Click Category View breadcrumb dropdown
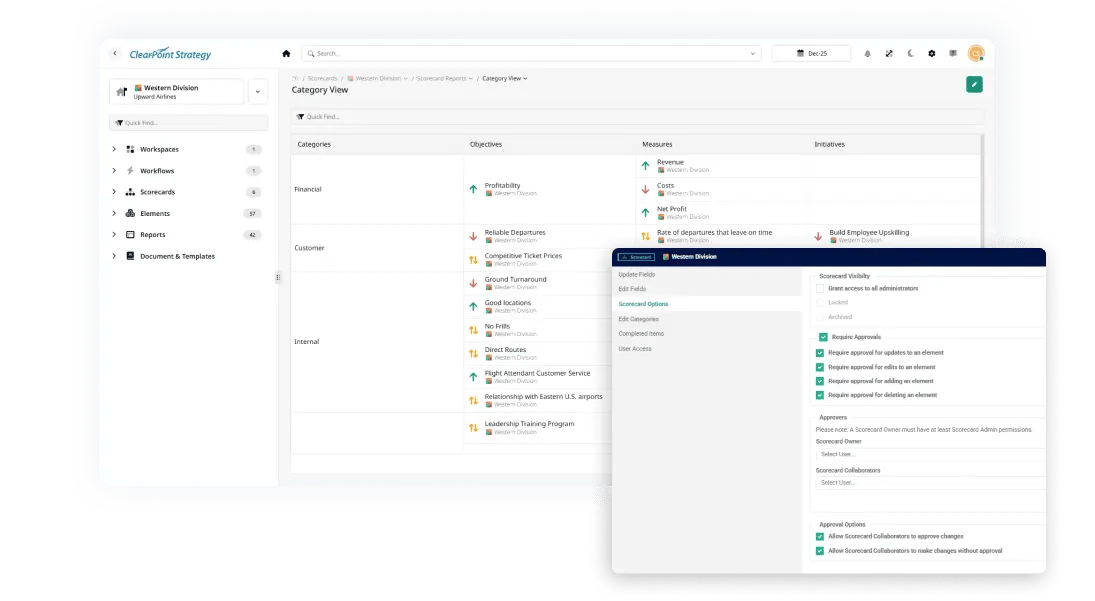 point(504,78)
